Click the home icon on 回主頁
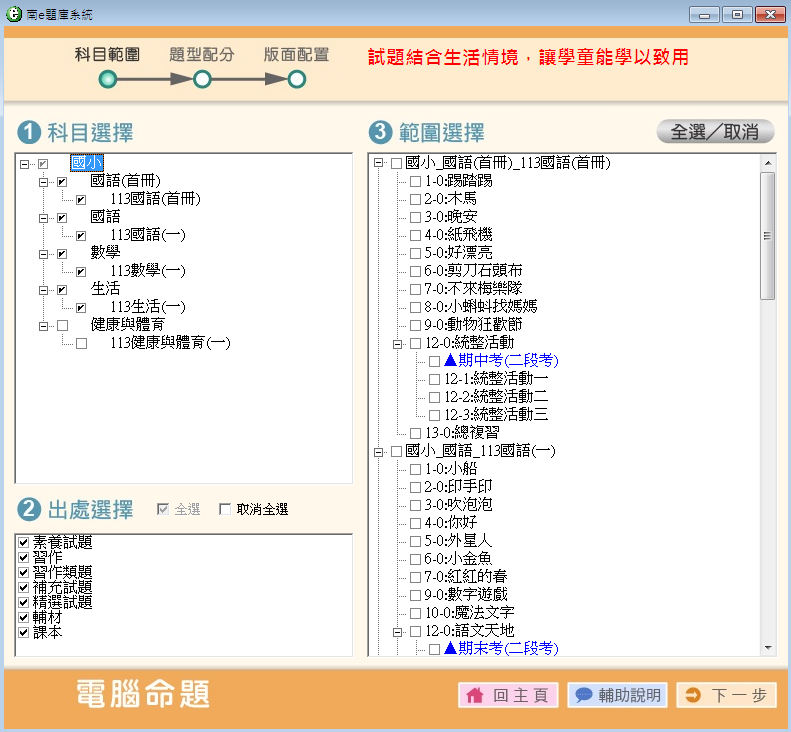Viewport: 791px width, 732px height. (x=475, y=696)
